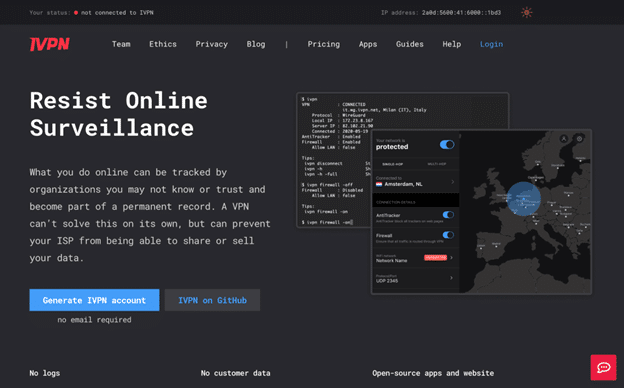Click the 'UDP 2345' protocol text
The image size is (624, 388).
click(387, 281)
